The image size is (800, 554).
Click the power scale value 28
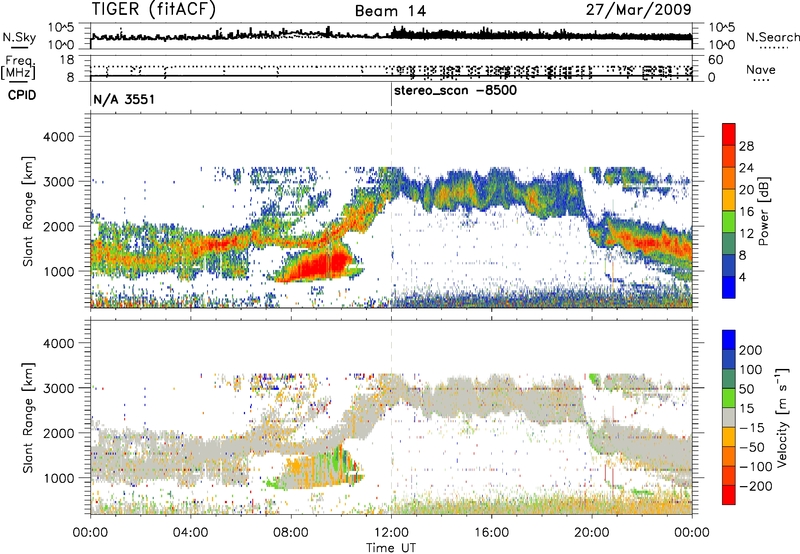[x=746, y=146]
